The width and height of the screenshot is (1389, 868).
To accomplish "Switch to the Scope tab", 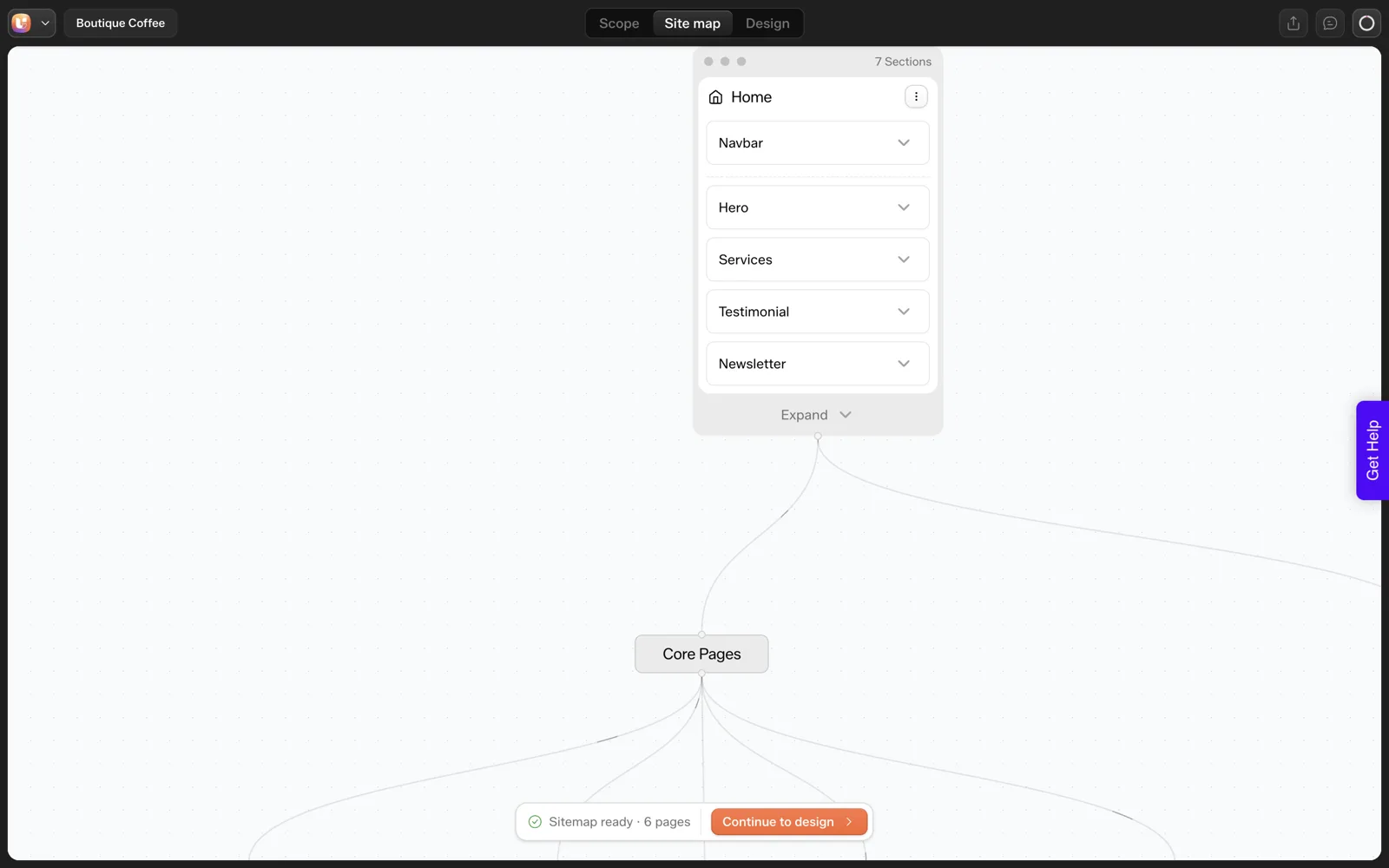I will (x=619, y=23).
